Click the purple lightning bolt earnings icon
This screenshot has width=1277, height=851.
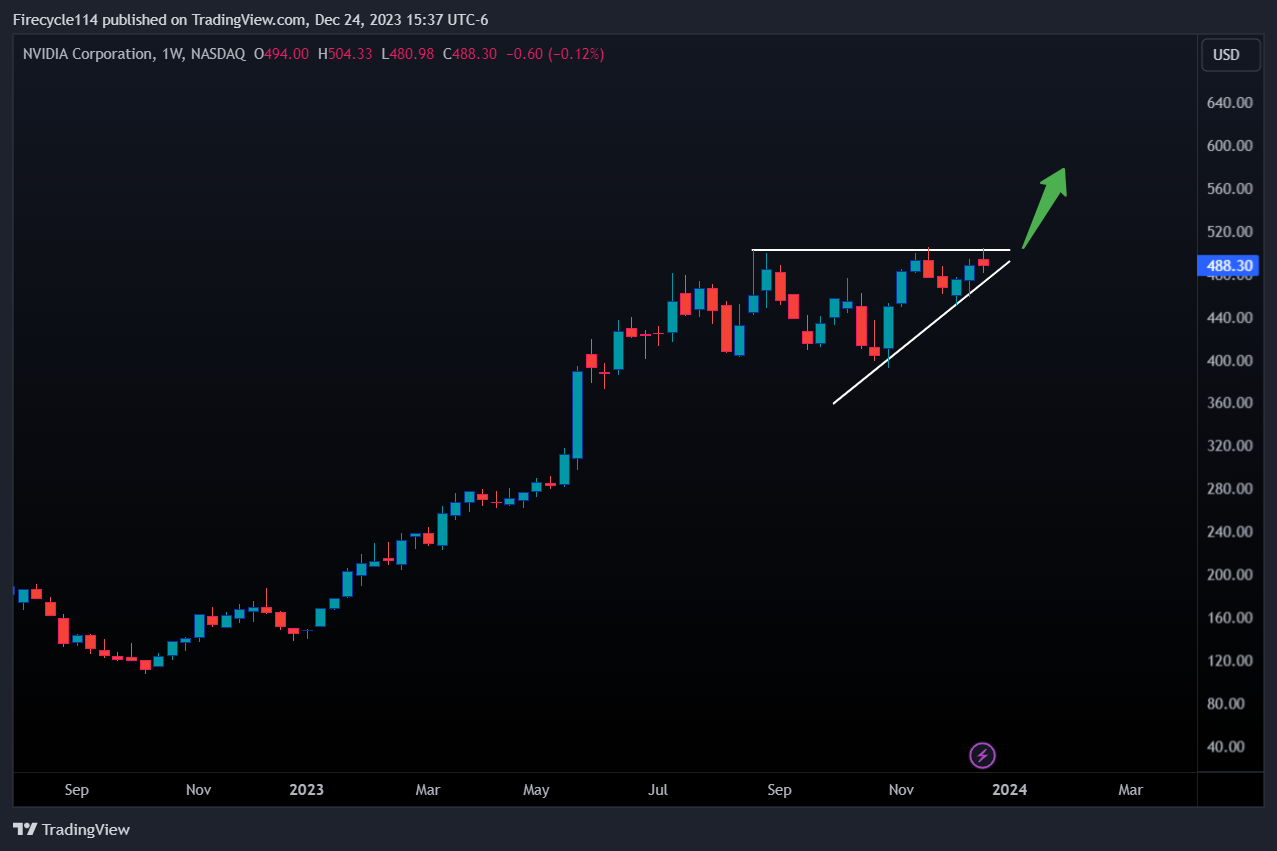(982, 755)
